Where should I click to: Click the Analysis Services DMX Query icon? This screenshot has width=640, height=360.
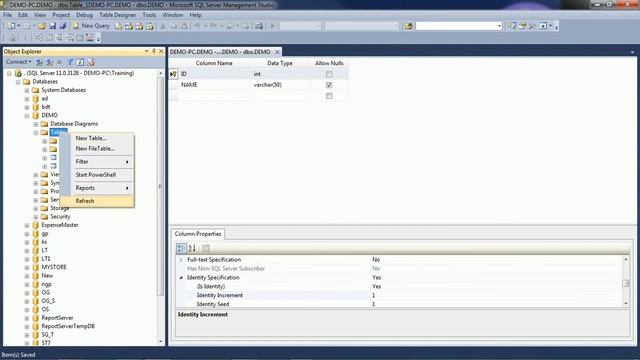click(x=139, y=26)
